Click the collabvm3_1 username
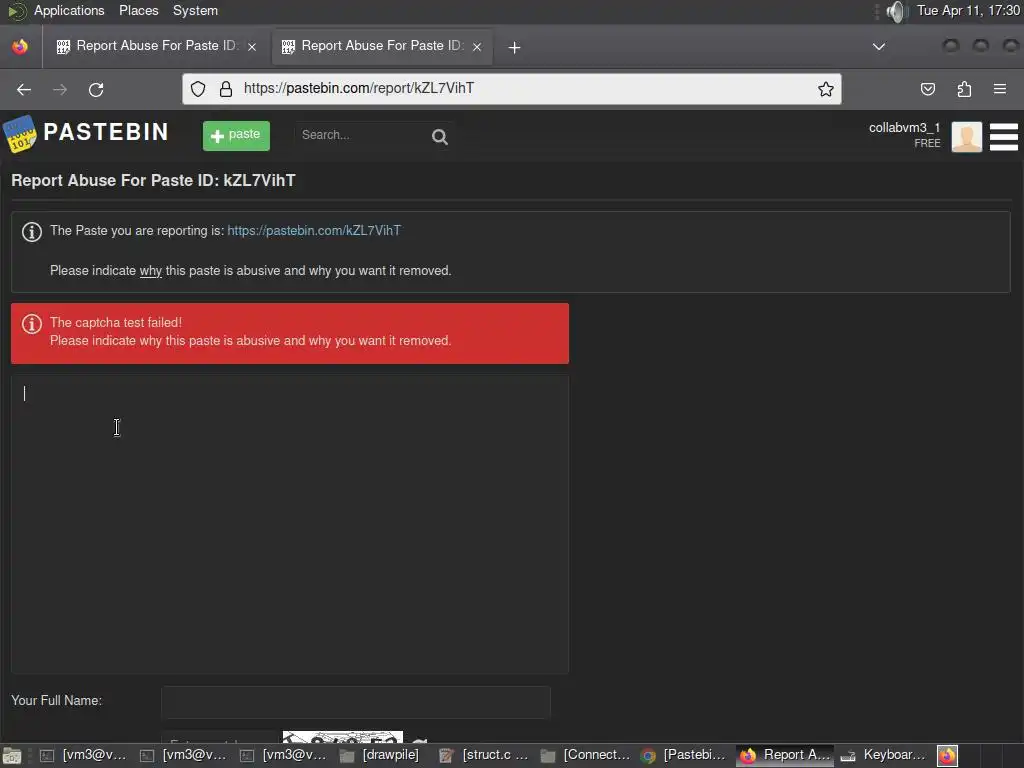 click(904, 127)
